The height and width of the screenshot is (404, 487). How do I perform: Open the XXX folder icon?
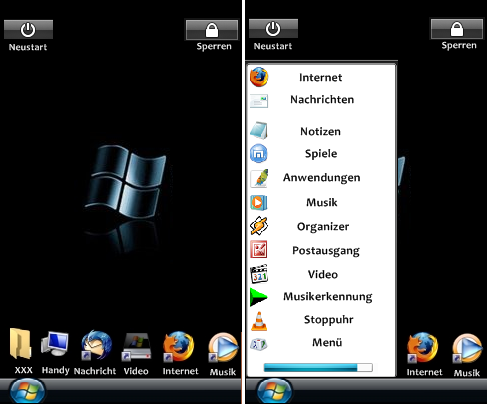[21, 344]
